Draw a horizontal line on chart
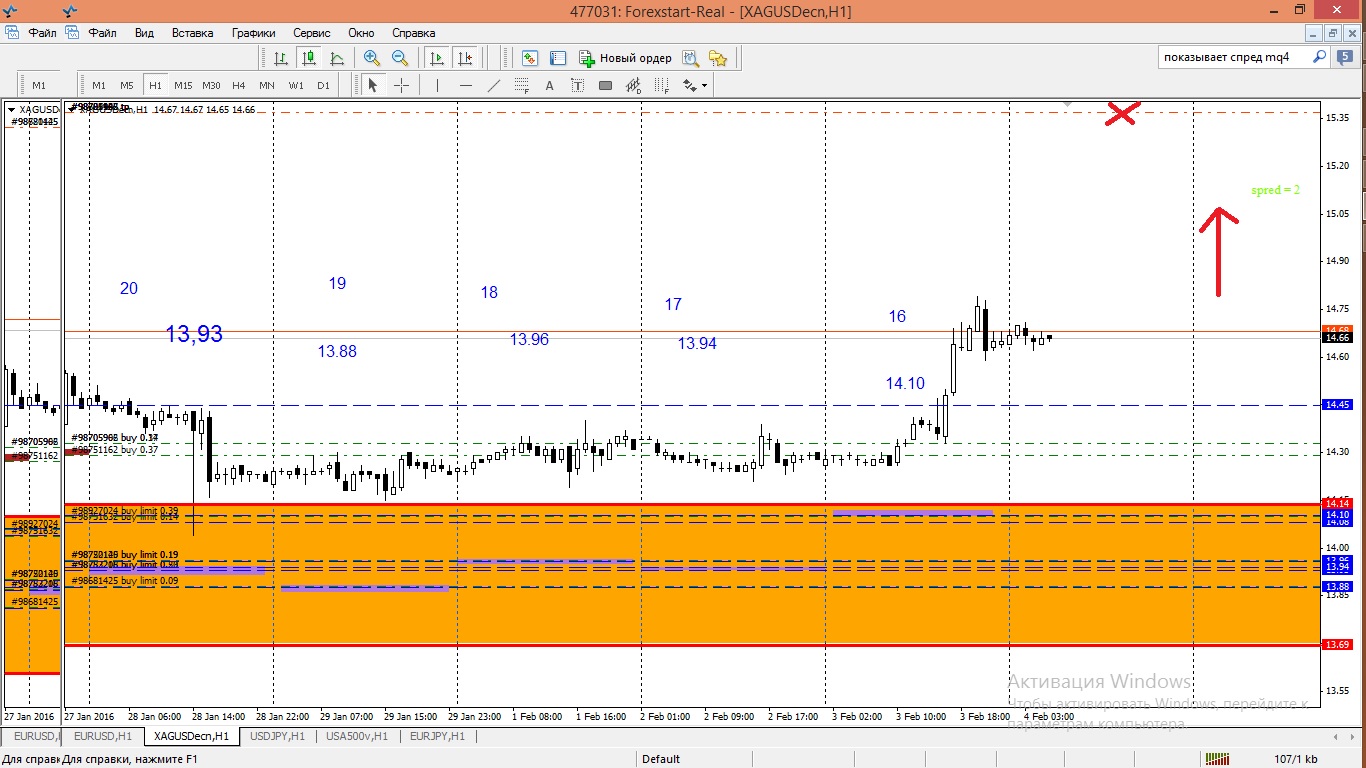 (465, 86)
